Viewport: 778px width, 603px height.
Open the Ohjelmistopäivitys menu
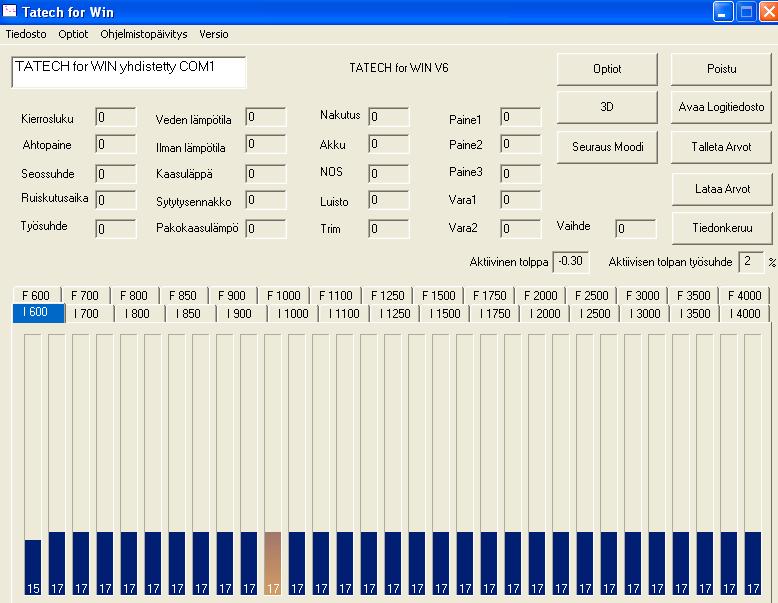[143, 34]
